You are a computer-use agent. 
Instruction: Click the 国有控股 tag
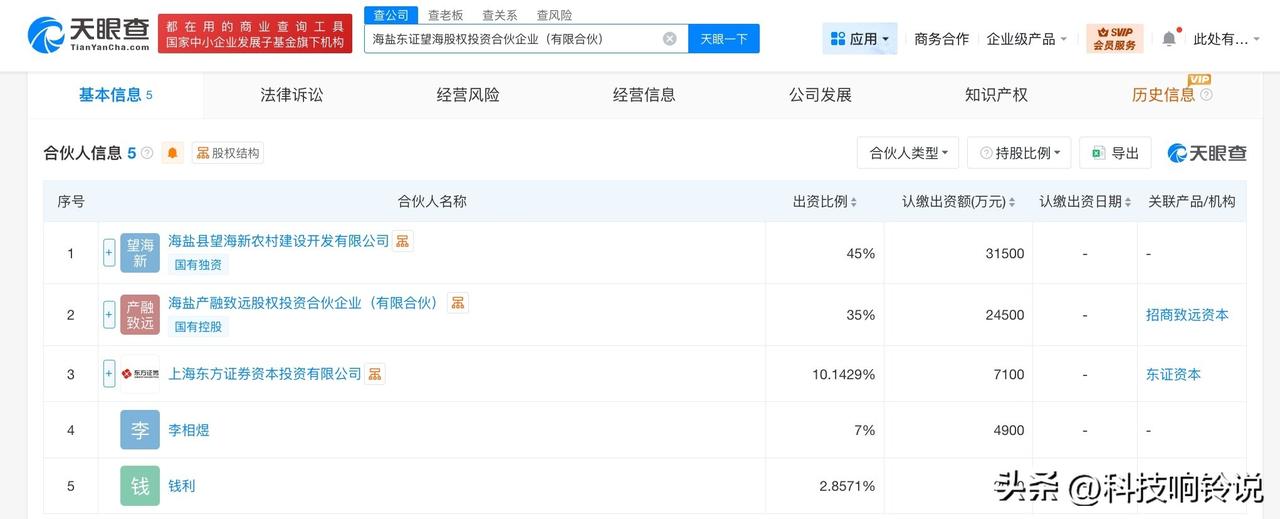coord(200,327)
